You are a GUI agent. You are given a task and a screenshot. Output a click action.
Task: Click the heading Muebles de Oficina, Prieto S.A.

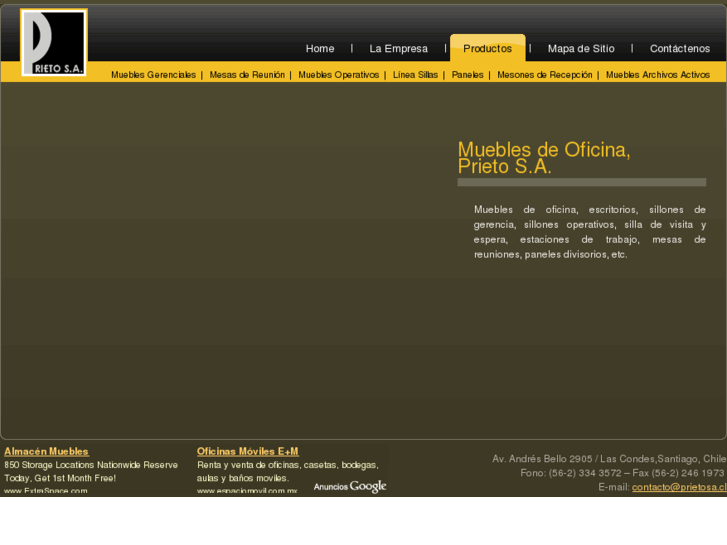tap(544, 158)
